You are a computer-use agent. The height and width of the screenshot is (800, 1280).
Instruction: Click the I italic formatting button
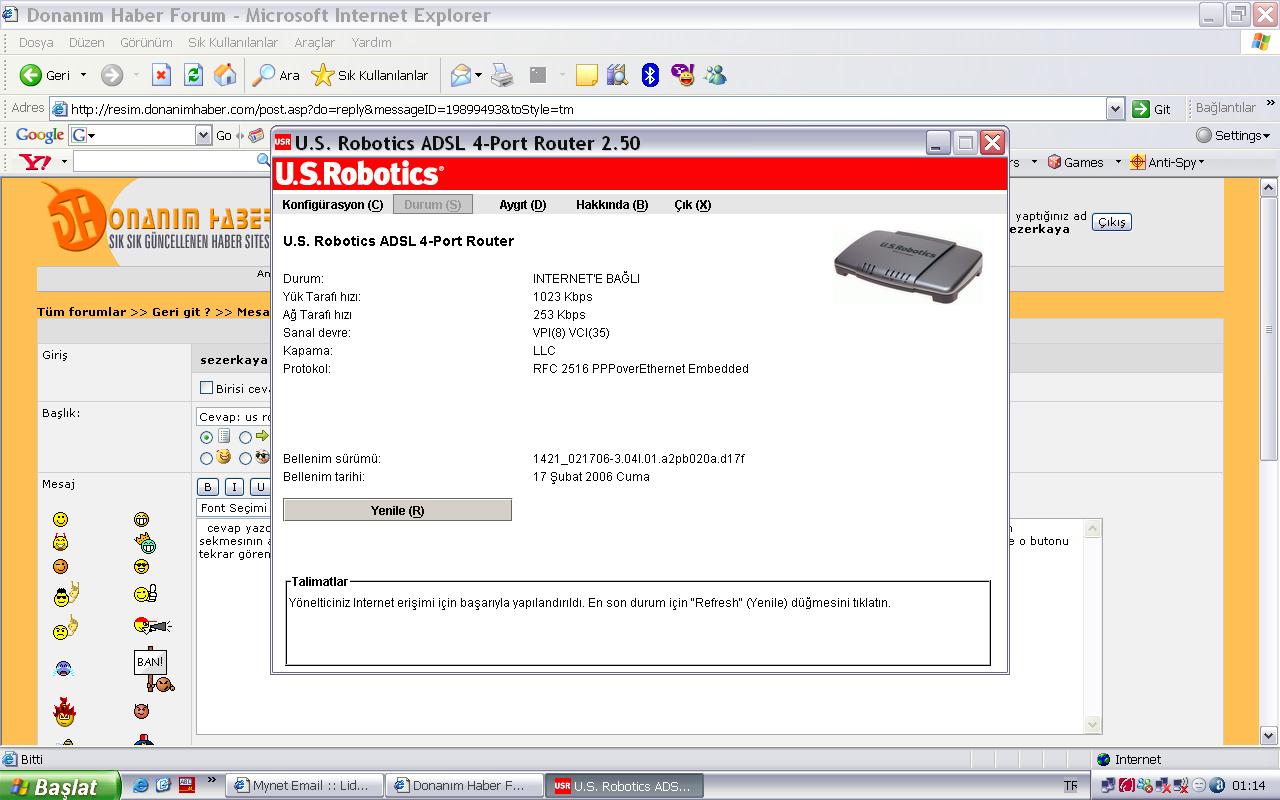[x=234, y=487]
